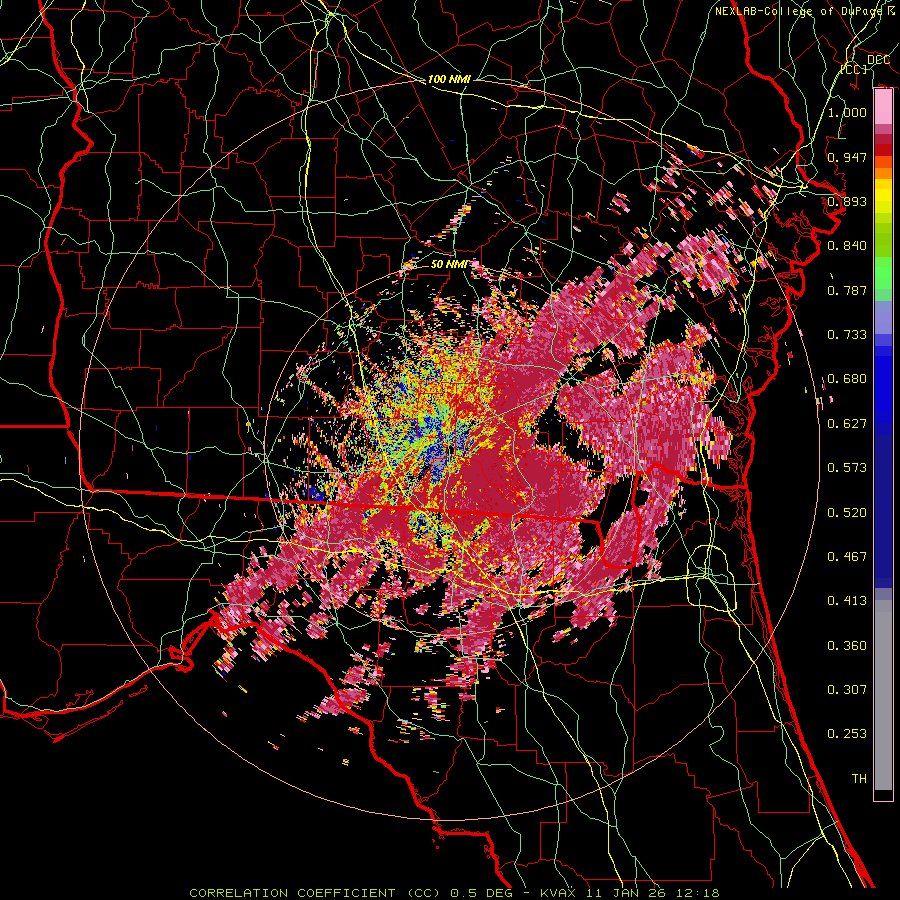This screenshot has height=900, width=900.
Task: Select the 0.467 legend value
Action: [847, 557]
